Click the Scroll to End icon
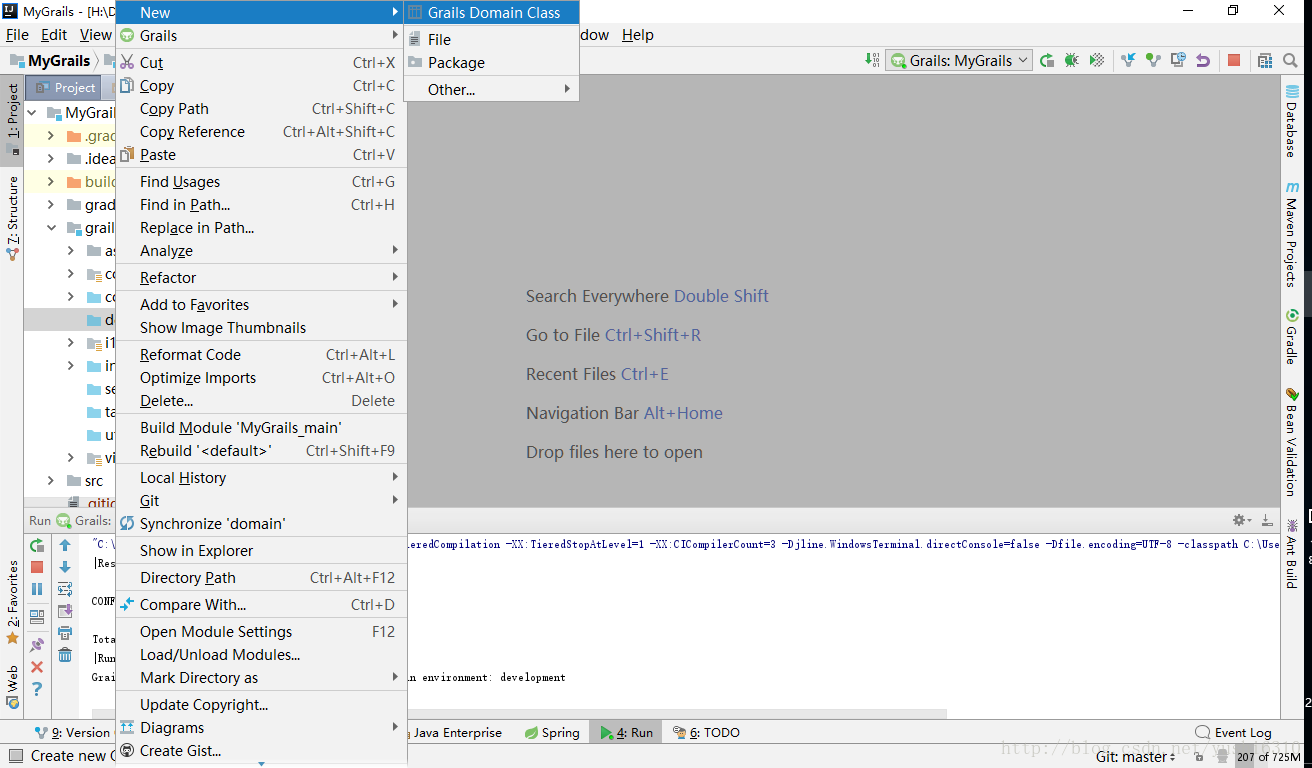This screenshot has width=1312, height=768. tap(65, 611)
